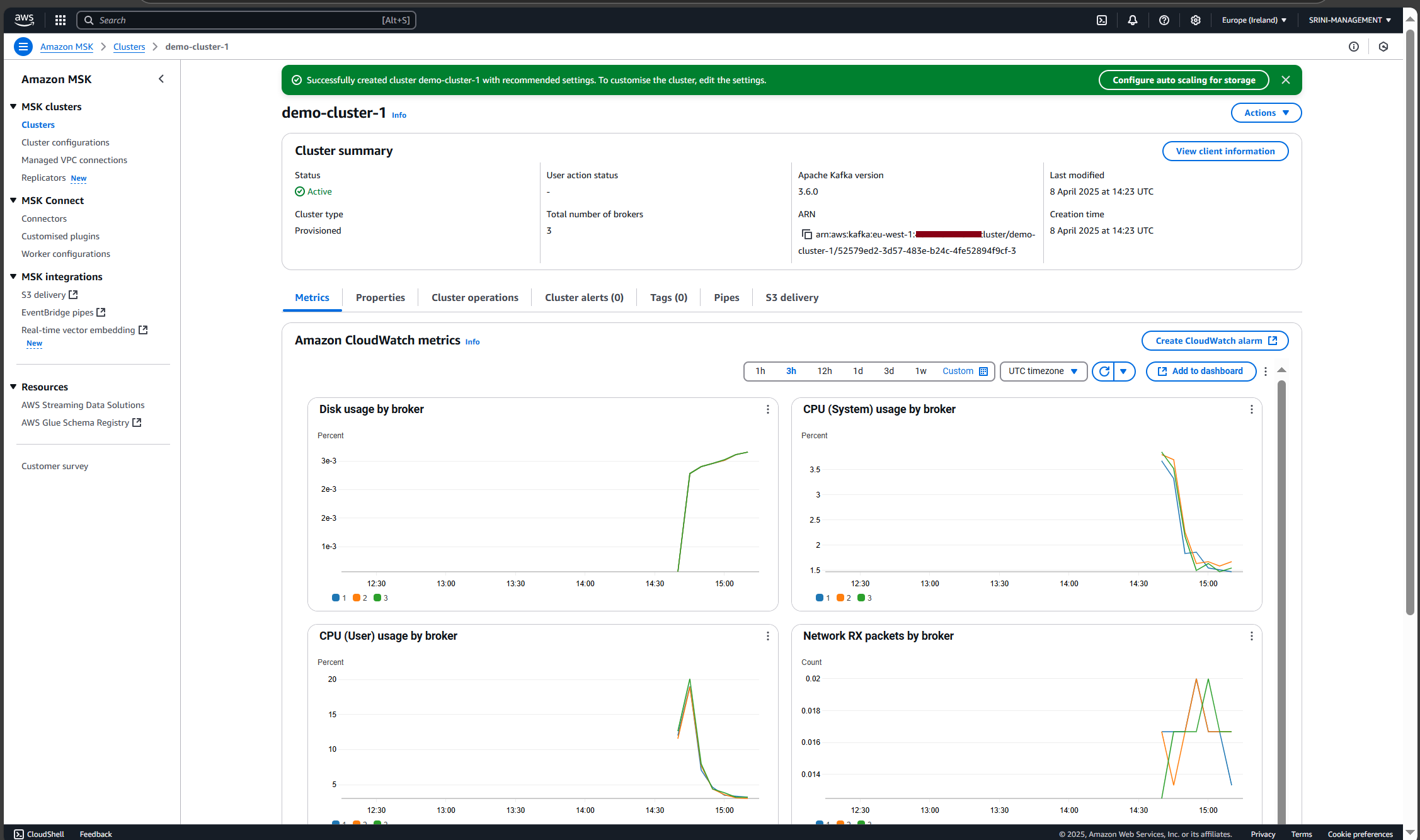
Task: Switch to the S3 delivery tab
Action: click(x=792, y=297)
